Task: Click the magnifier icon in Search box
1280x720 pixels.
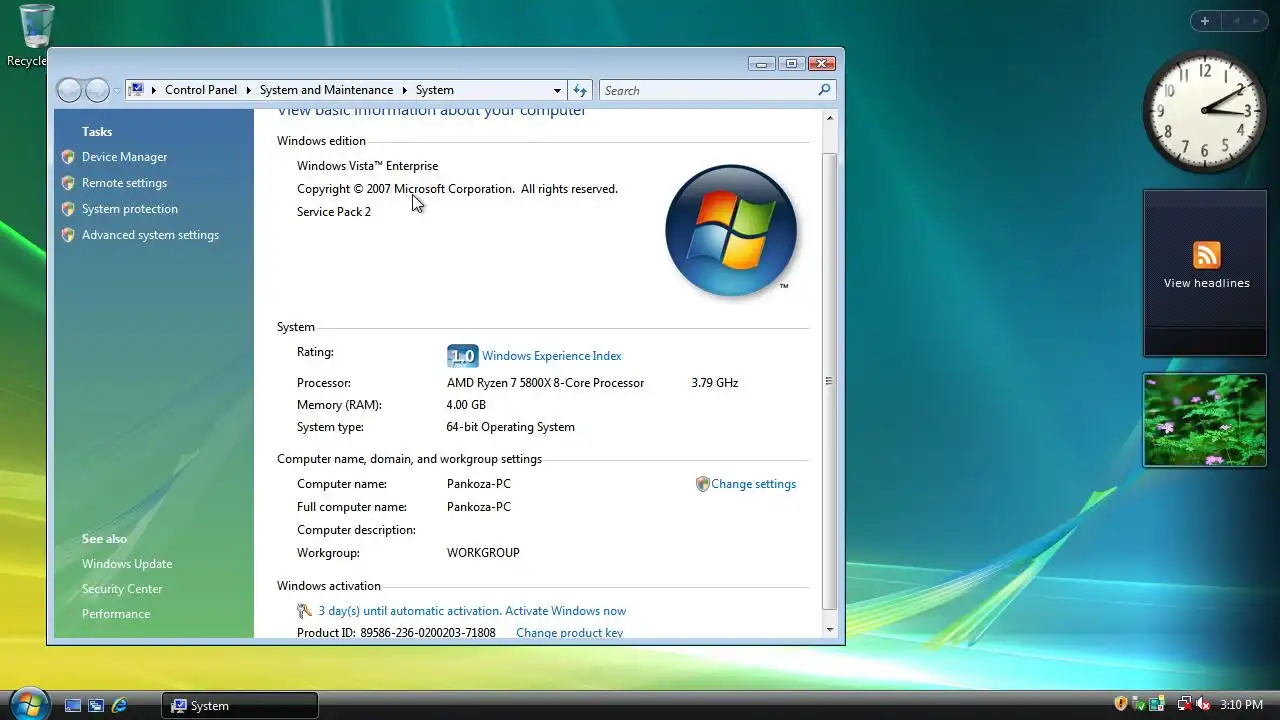Action: [824, 90]
